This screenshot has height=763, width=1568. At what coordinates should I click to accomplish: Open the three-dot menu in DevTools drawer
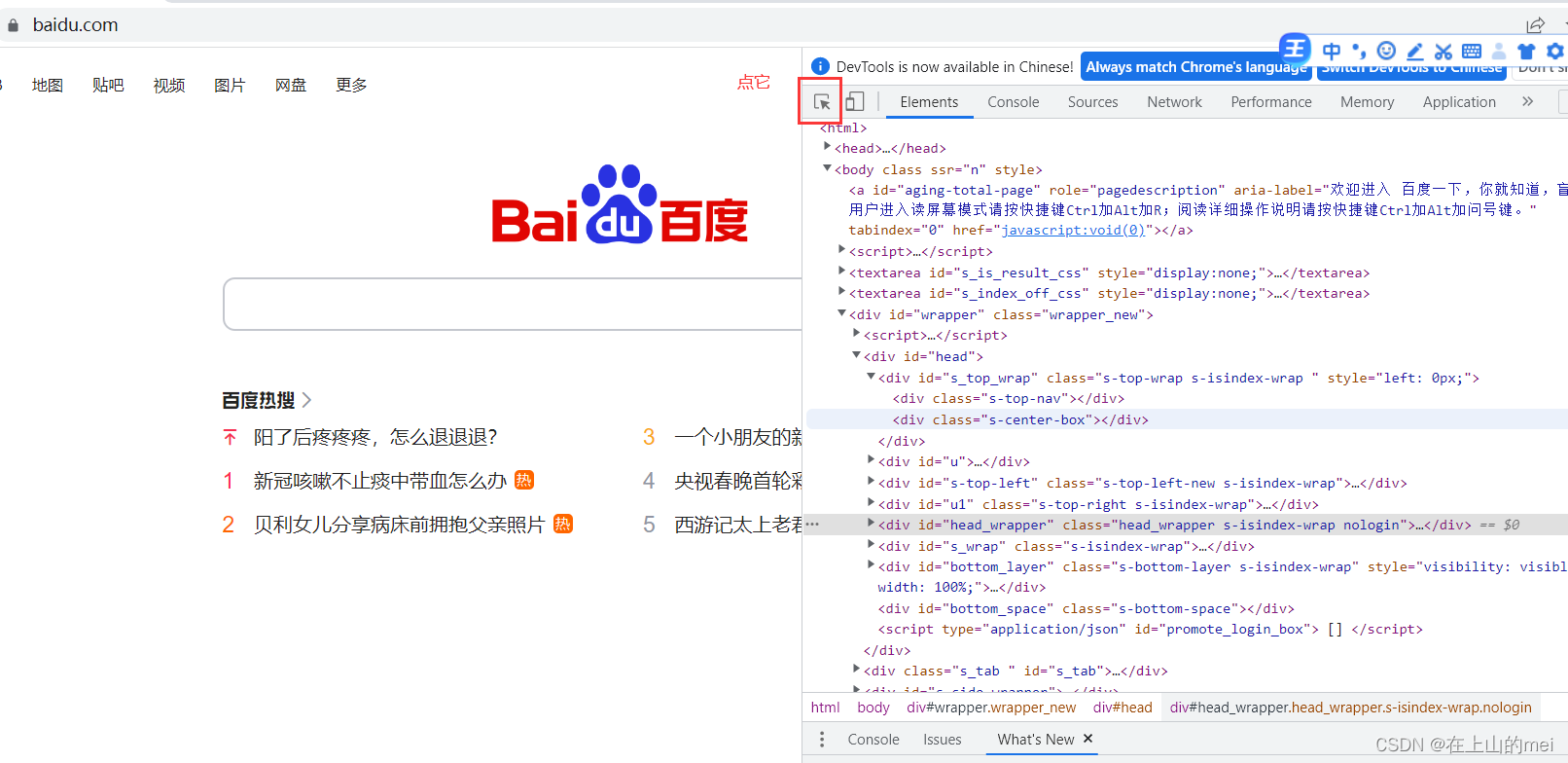click(x=822, y=740)
